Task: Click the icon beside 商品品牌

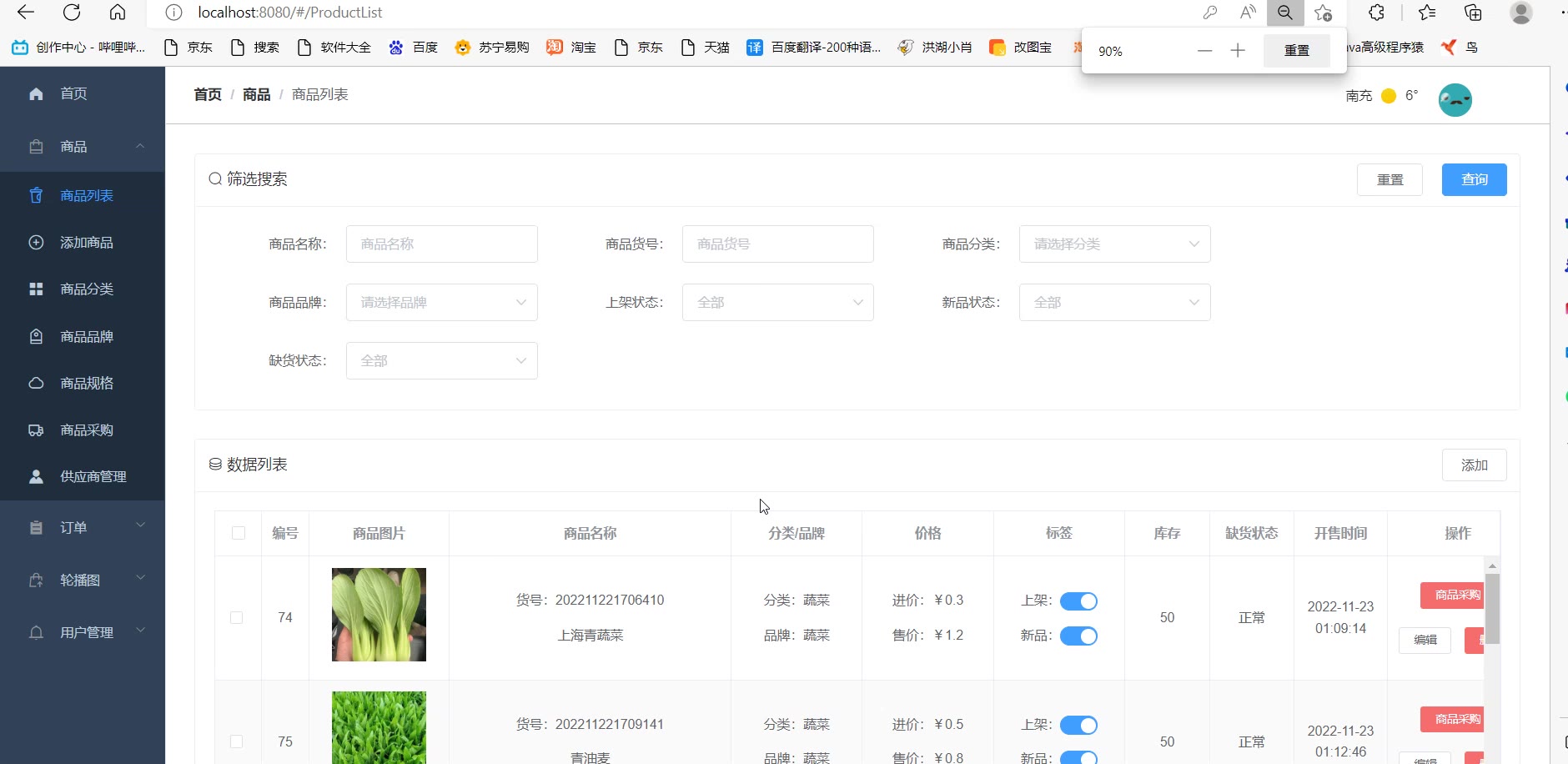Action: pyautogui.click(x=36, y=337)
